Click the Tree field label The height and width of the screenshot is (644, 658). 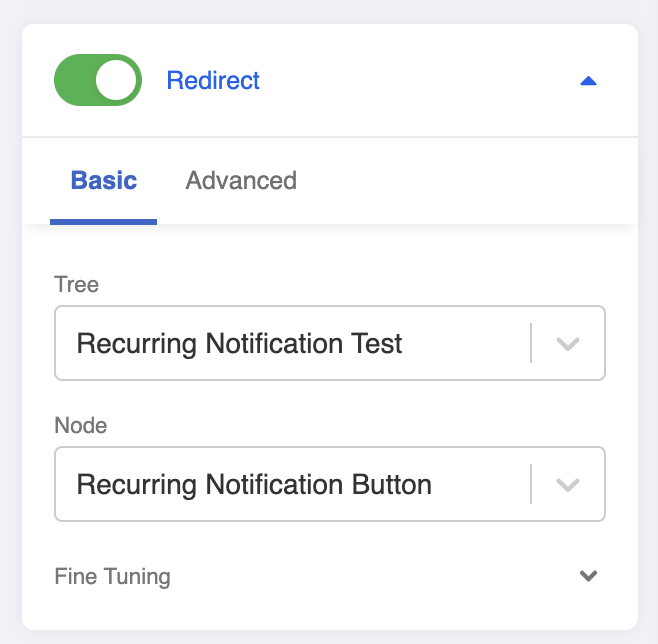[x=76, y=285]
